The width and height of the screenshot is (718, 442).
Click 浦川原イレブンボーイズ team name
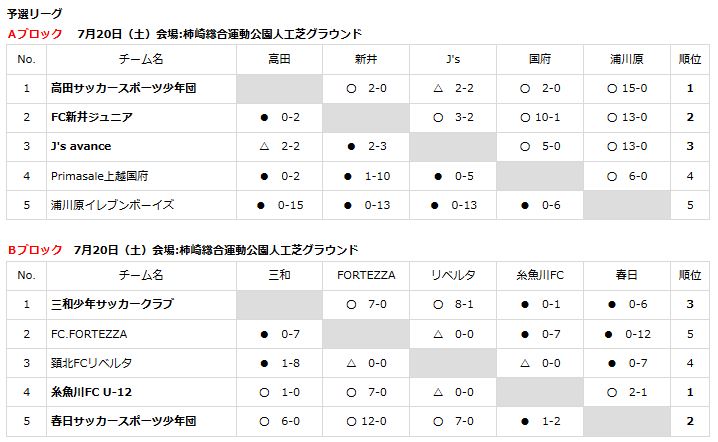click(x=112, y=205)
